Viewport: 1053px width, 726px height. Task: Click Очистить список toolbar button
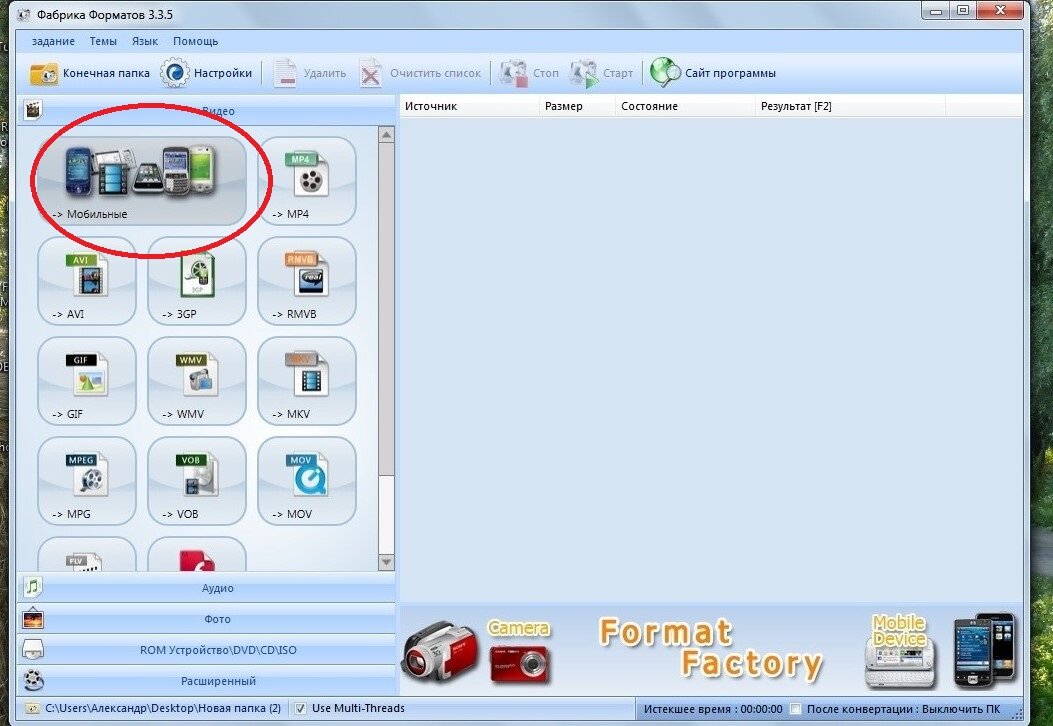pos(421,73)
